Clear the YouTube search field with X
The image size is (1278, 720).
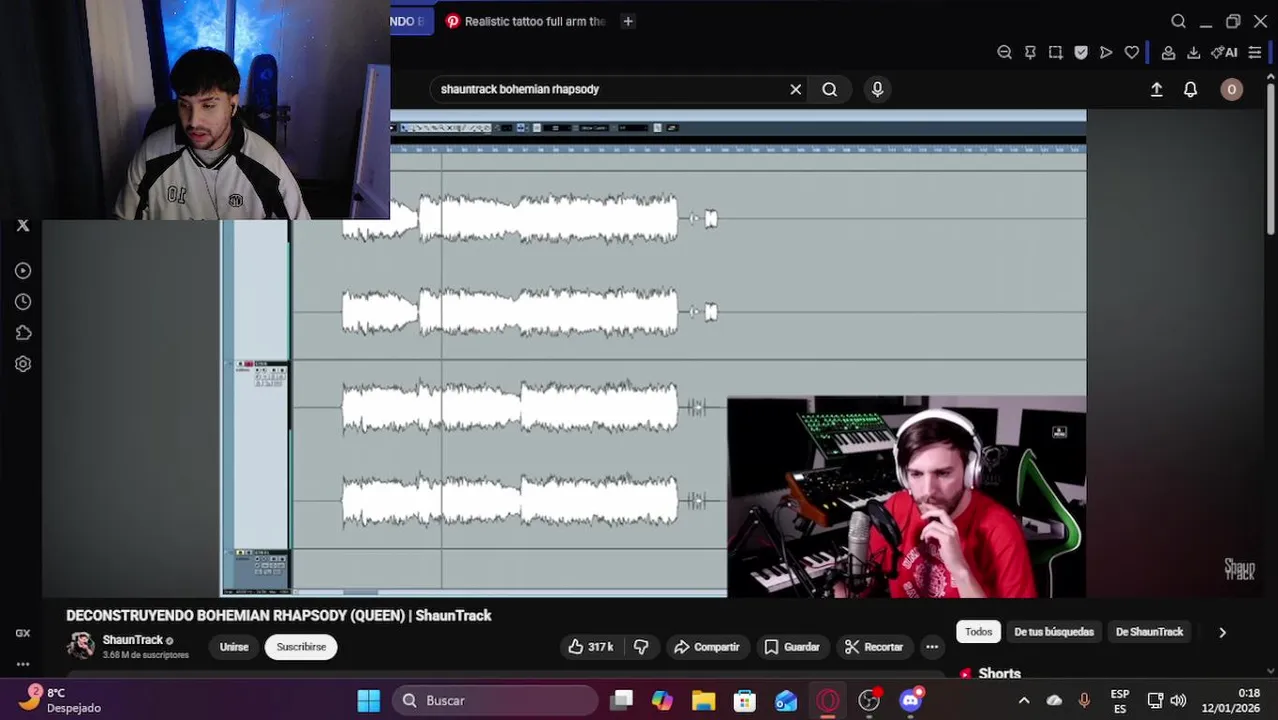[796, 89]
